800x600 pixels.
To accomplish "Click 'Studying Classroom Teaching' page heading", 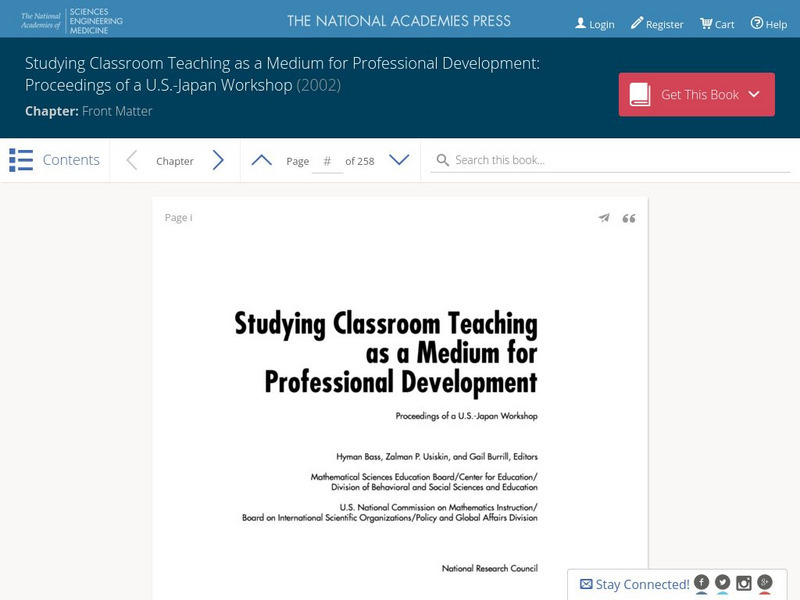I will coord(386,323).
